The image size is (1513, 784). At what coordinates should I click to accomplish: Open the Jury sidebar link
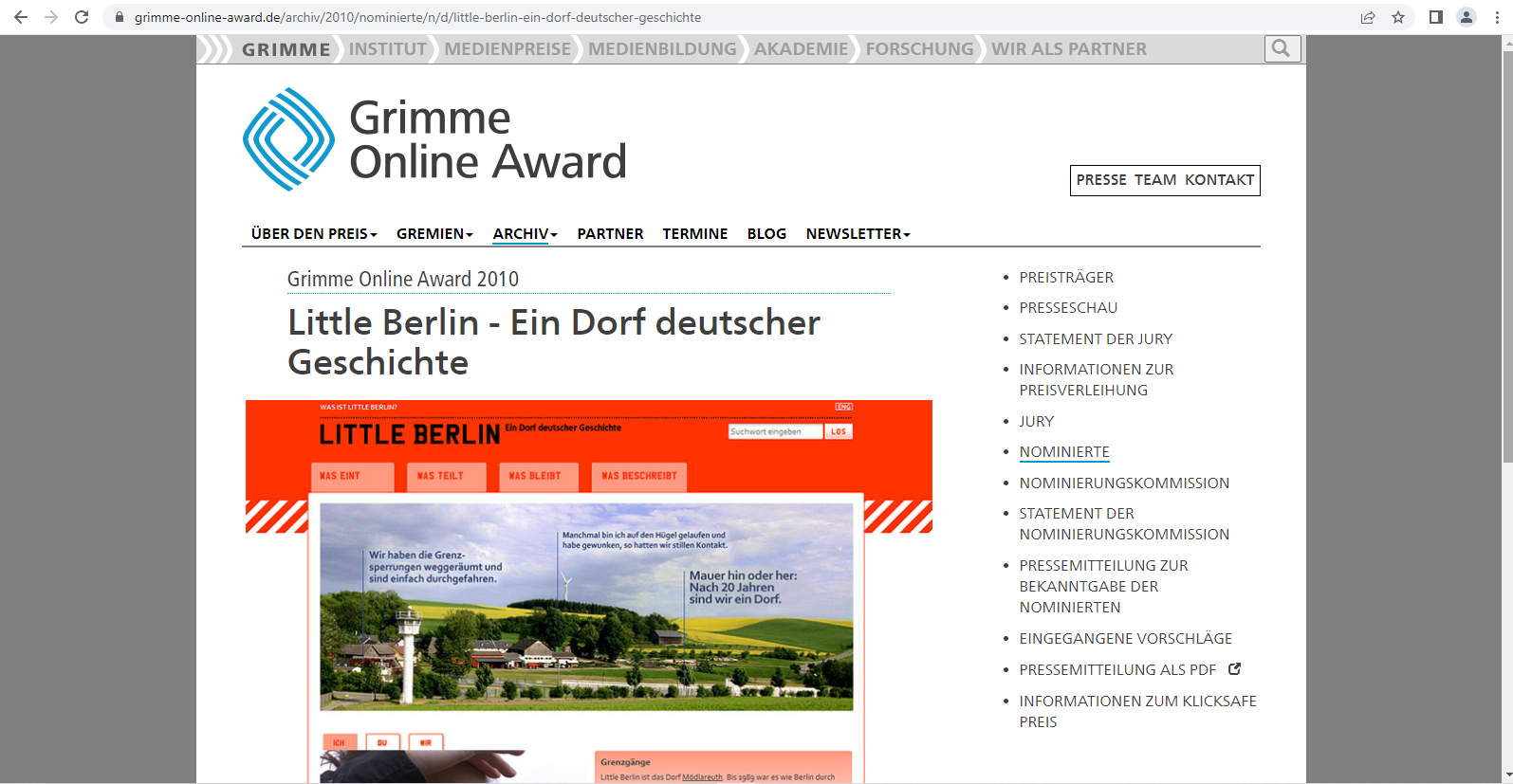click(x=1037, y=421)
